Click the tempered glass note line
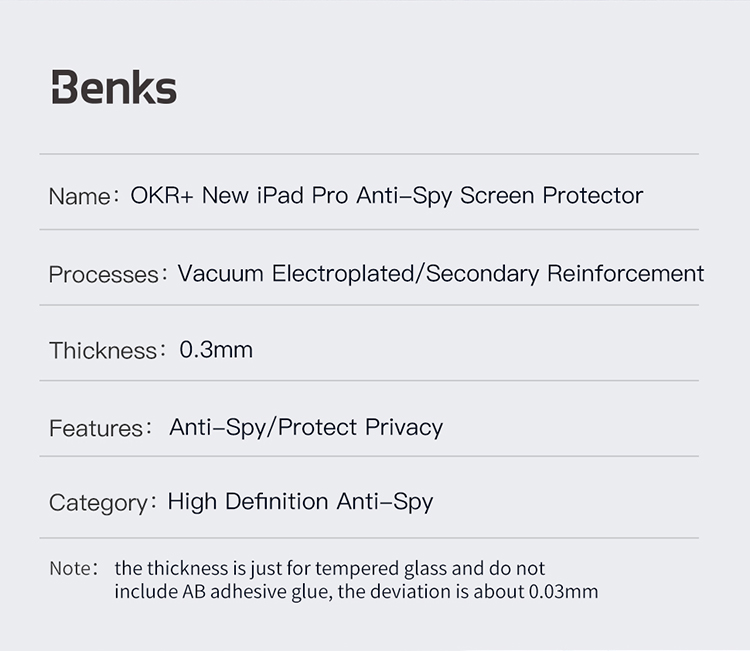 point(330,569)
